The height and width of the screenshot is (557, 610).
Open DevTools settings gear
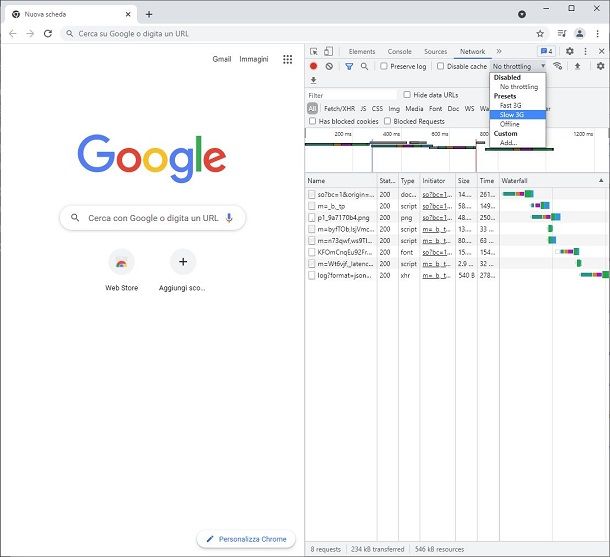570,51
